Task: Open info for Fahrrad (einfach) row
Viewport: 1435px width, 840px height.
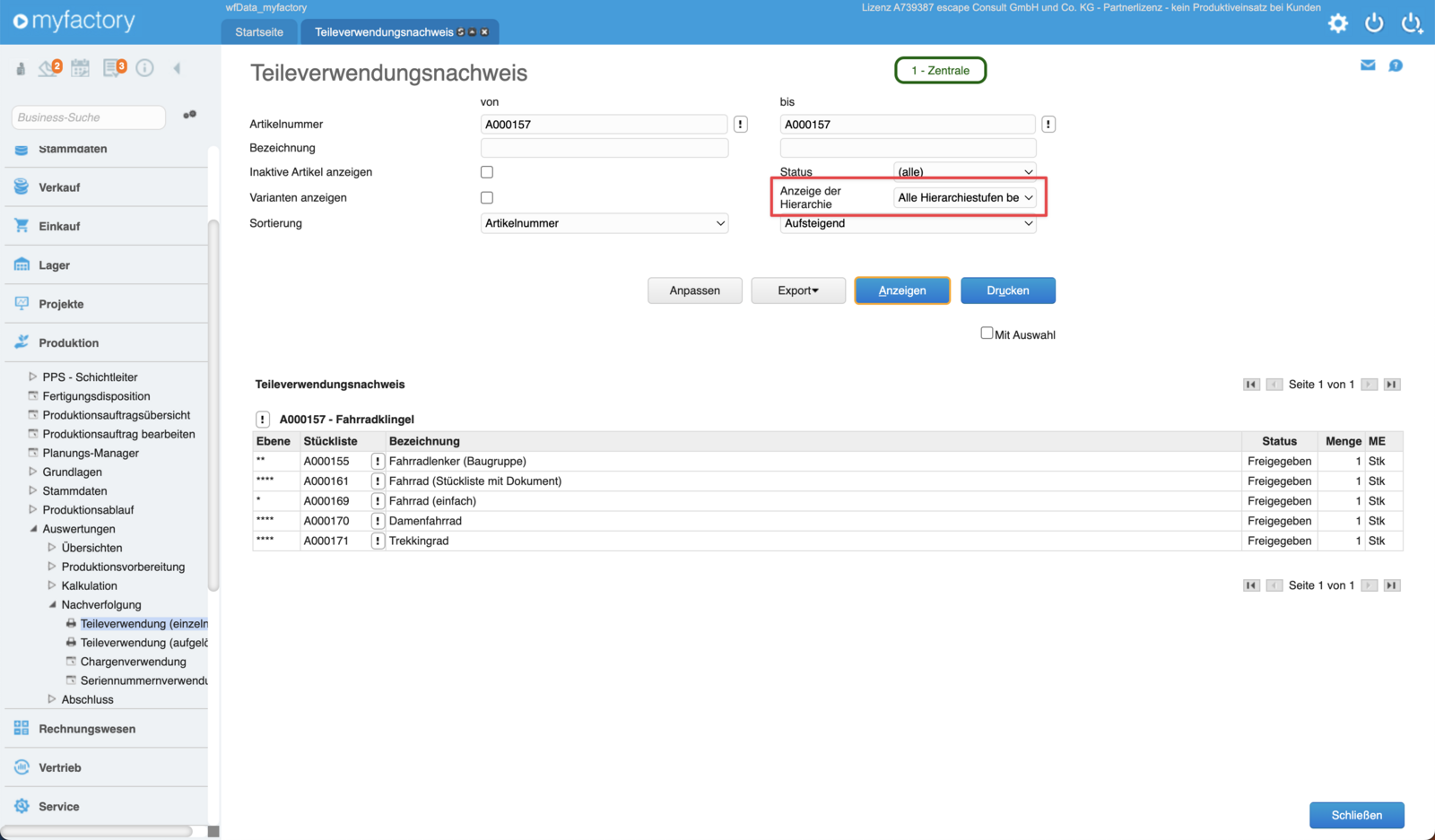Action: (x=378, y=501)
